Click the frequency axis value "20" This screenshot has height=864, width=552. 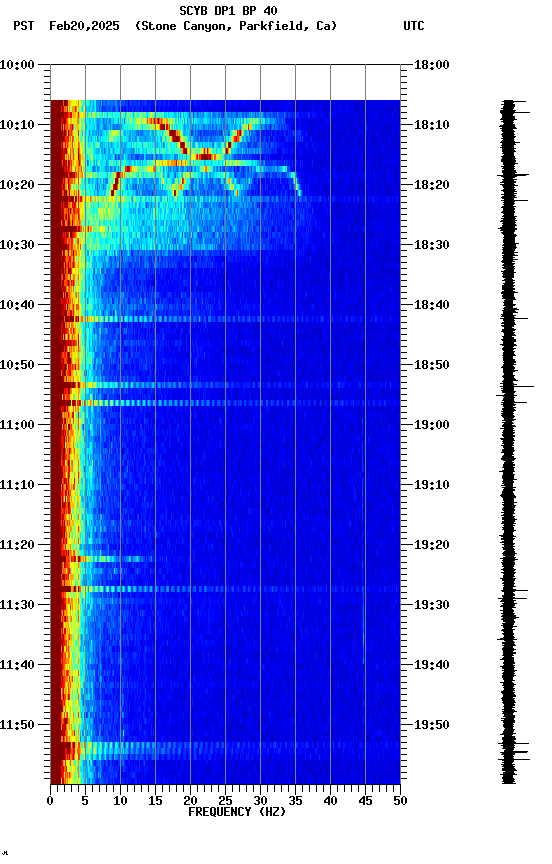point(190,801)
